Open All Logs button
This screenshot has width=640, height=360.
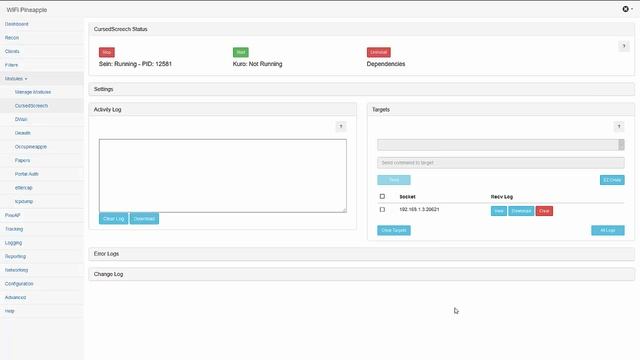point(607,230)
